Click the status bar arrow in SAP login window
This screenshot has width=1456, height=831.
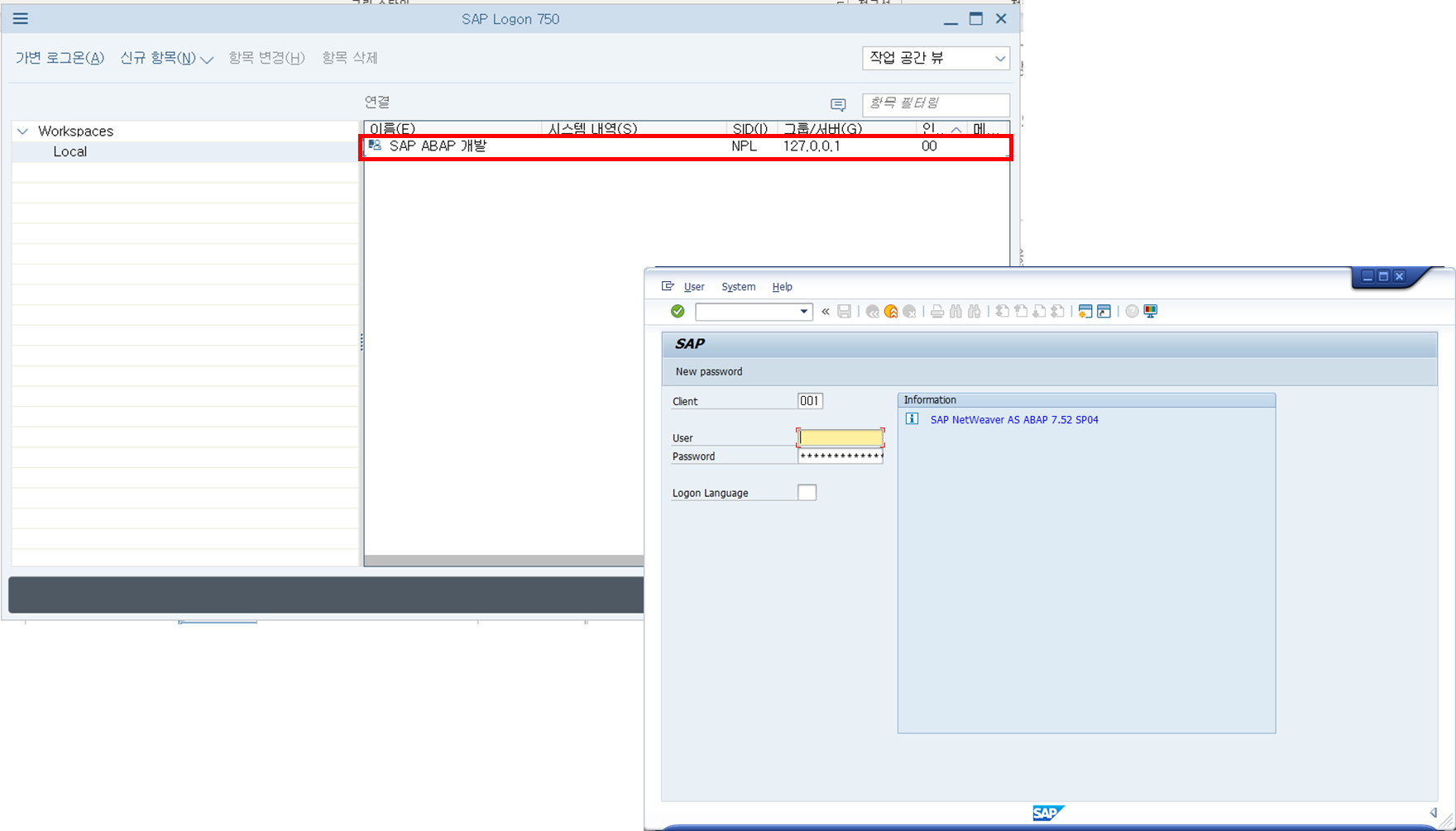(x=1434, y=813)
